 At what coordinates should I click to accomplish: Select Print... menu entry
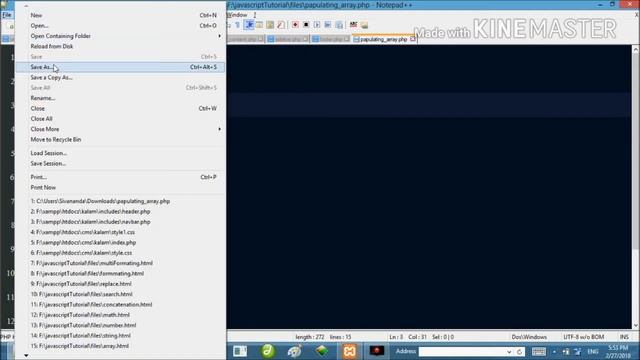(x=120, y=177)
